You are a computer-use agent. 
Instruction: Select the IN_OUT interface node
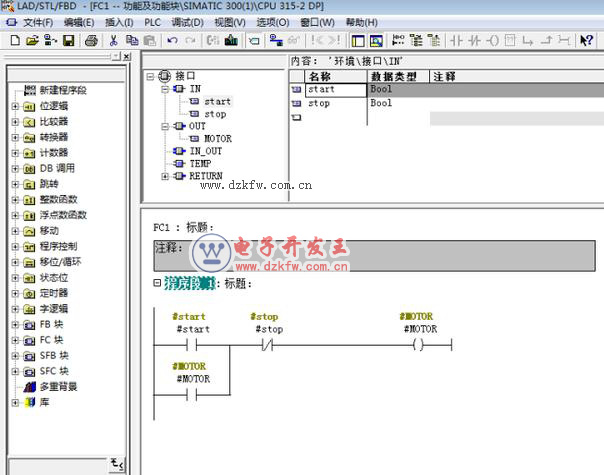[x=206, y=151]
